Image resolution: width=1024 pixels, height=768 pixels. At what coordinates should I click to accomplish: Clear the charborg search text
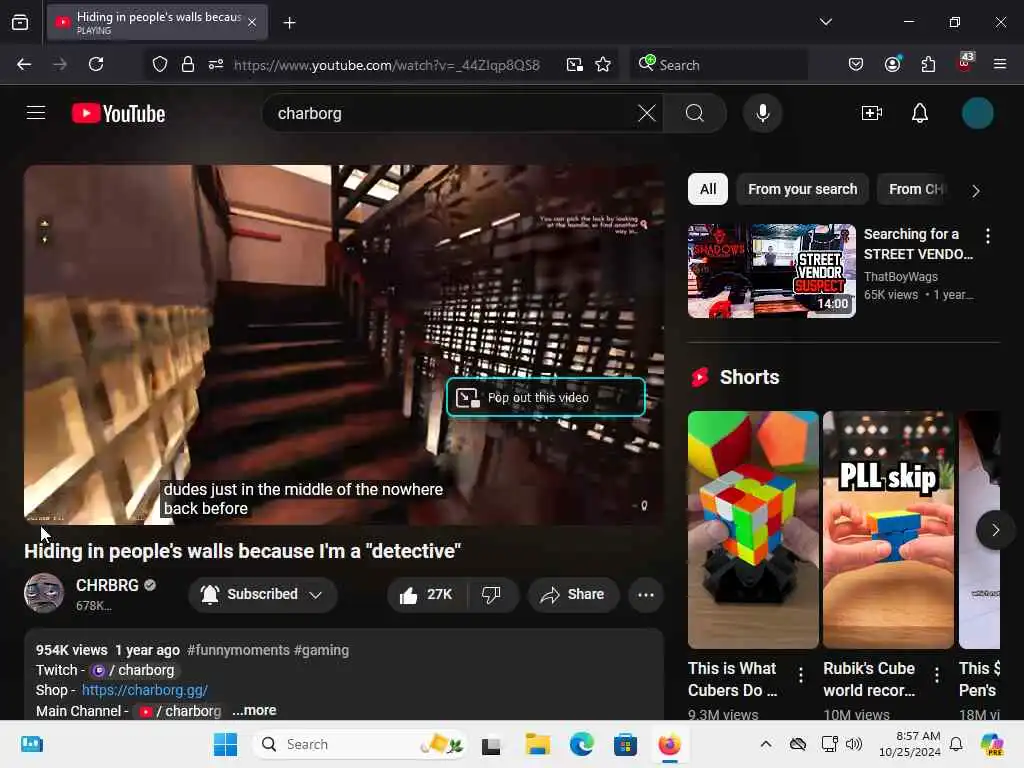pyautogui.click(x=647, y=113)
